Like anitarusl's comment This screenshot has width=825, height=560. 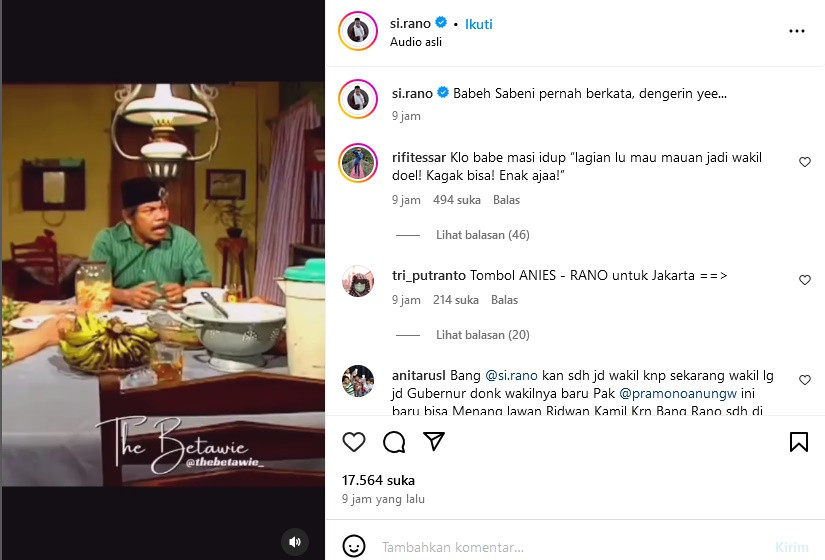(804, 380)
